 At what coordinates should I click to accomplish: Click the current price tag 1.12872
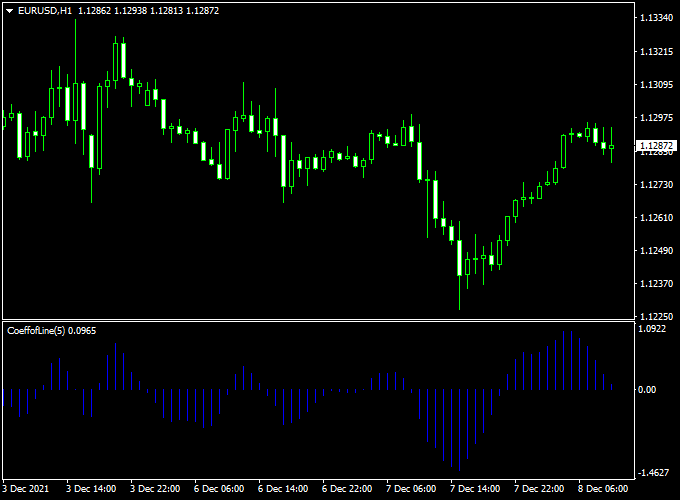(656, 145)
